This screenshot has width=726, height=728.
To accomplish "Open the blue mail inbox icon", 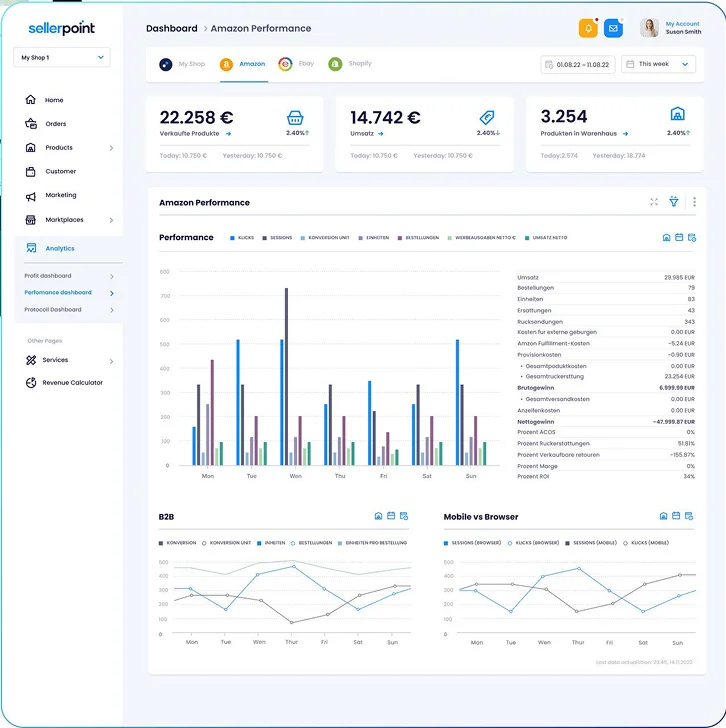I will click(613, 28).
